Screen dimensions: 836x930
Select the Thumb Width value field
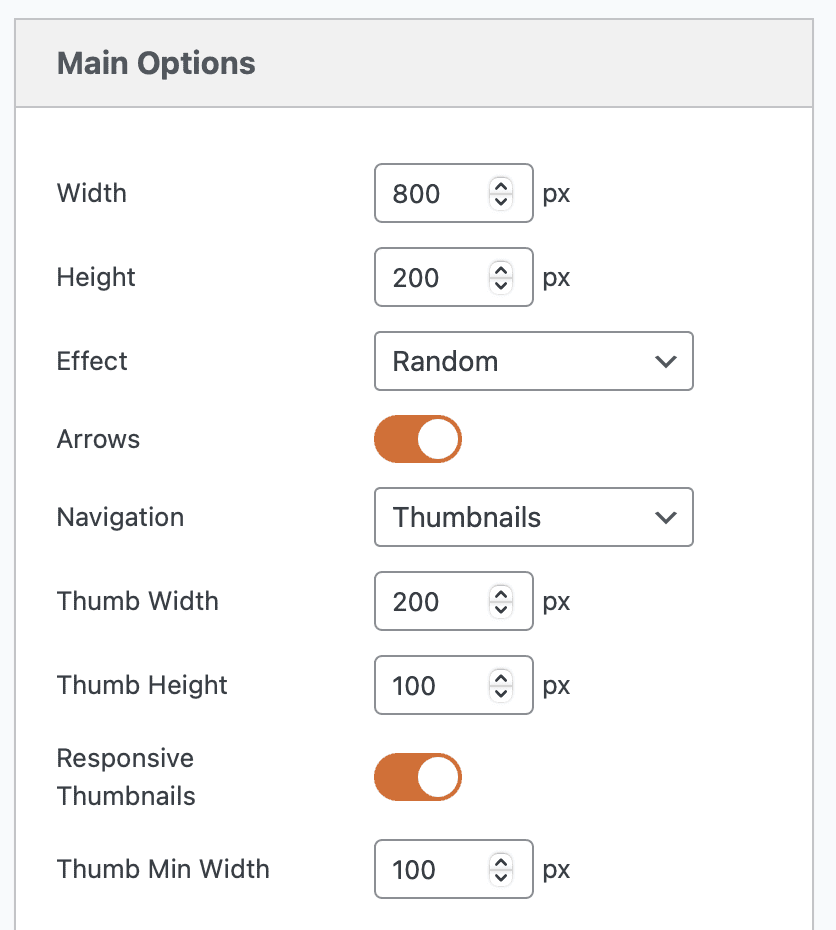tap(432, 601)
